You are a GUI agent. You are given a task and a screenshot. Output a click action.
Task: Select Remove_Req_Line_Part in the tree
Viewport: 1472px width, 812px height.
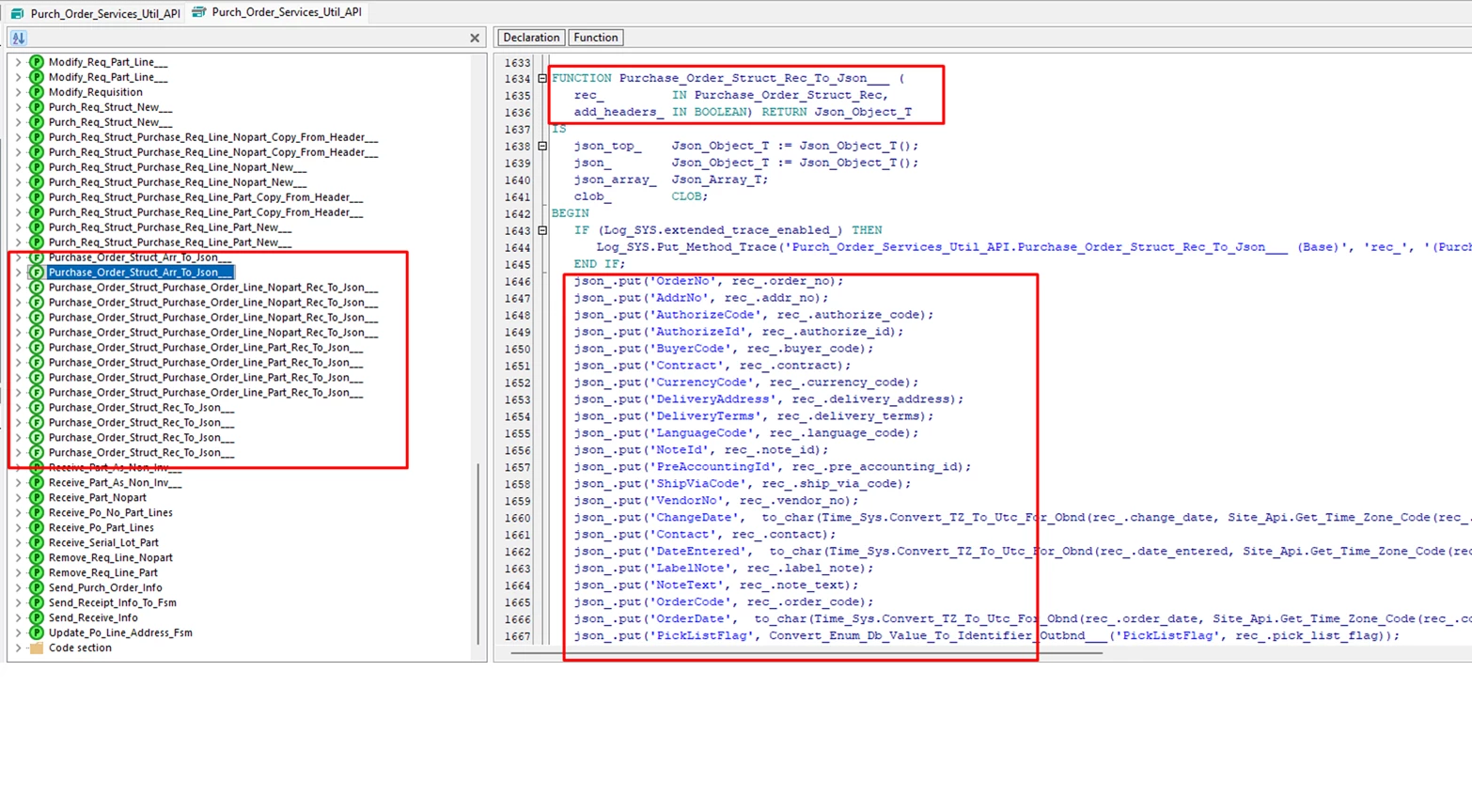pos(103,572)
